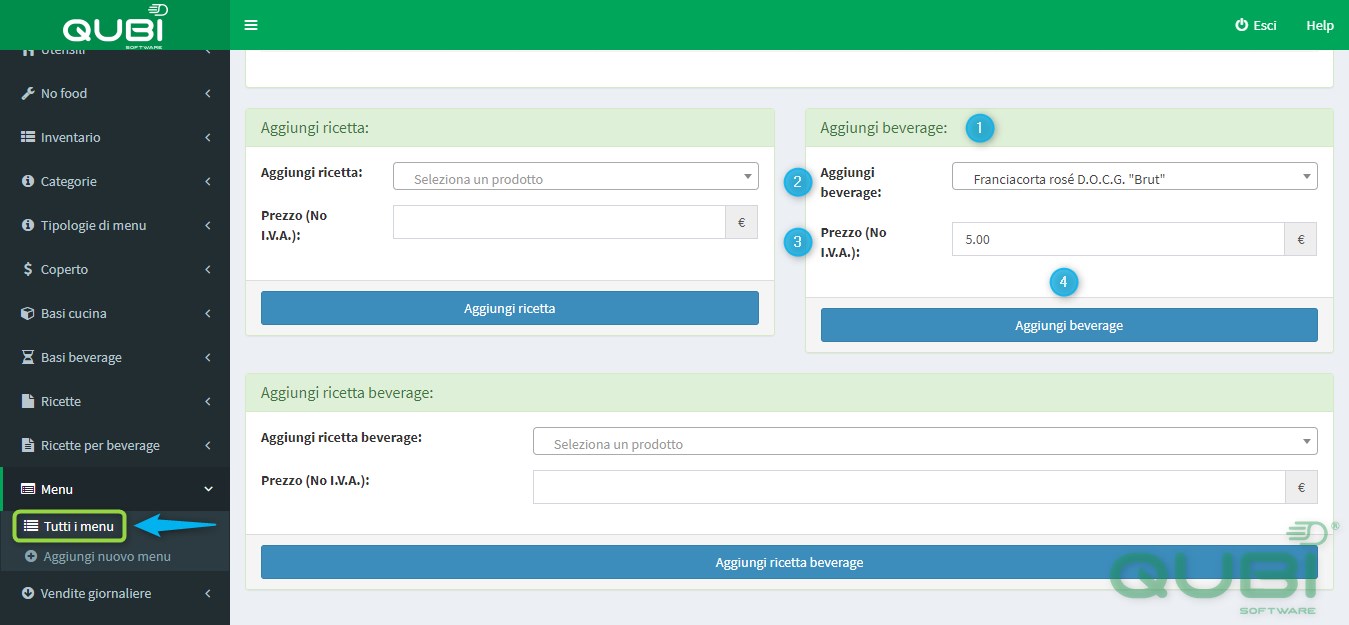Expand the Basi cucina chevron
Image resolution: width=1349 pixels, height=625 pixels.
click(x=208, y=313)
